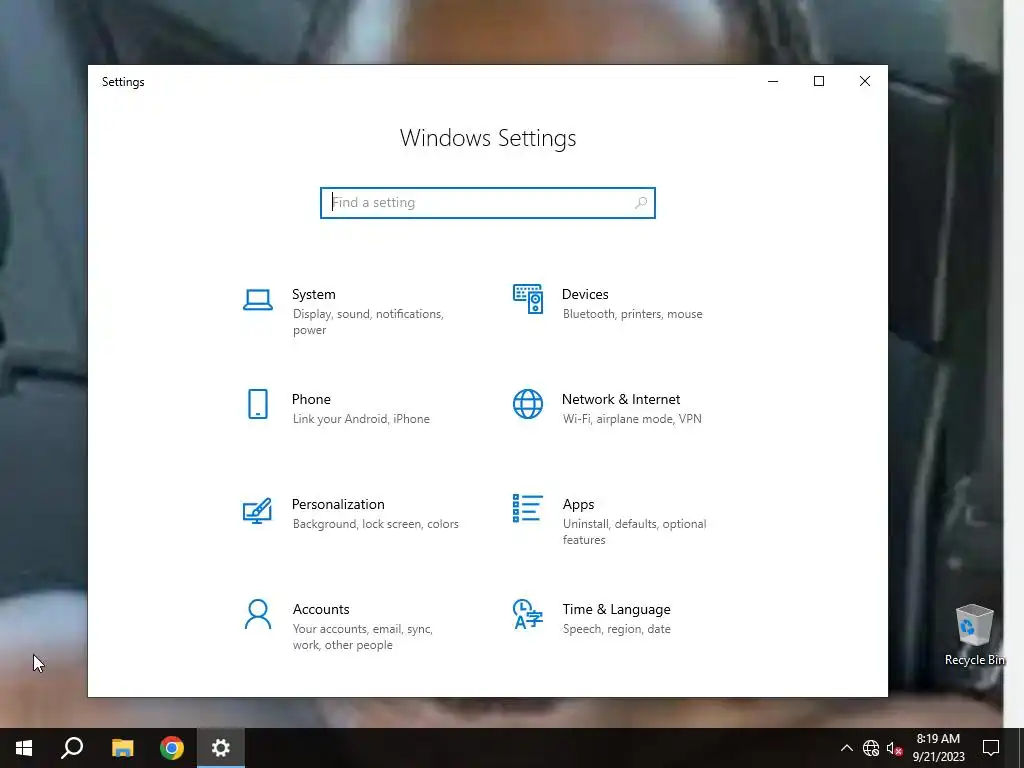Screen dimensions: 1024x768
Task: Open the Devices keyboard and speaker icon
Action: [x=528, y=299]
